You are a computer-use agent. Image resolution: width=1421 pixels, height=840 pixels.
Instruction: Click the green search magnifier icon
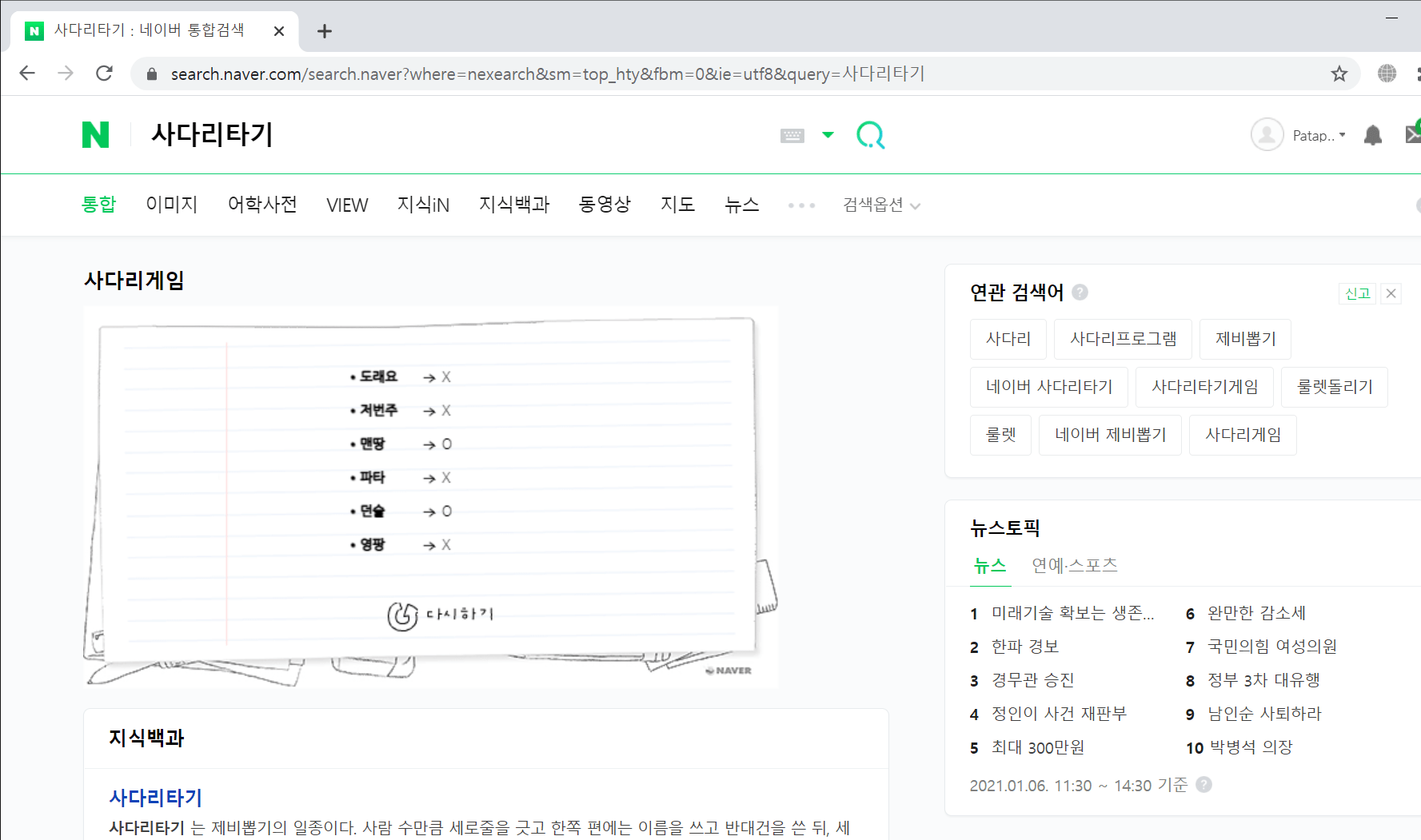pyautogui.click(x=870, y=135)
